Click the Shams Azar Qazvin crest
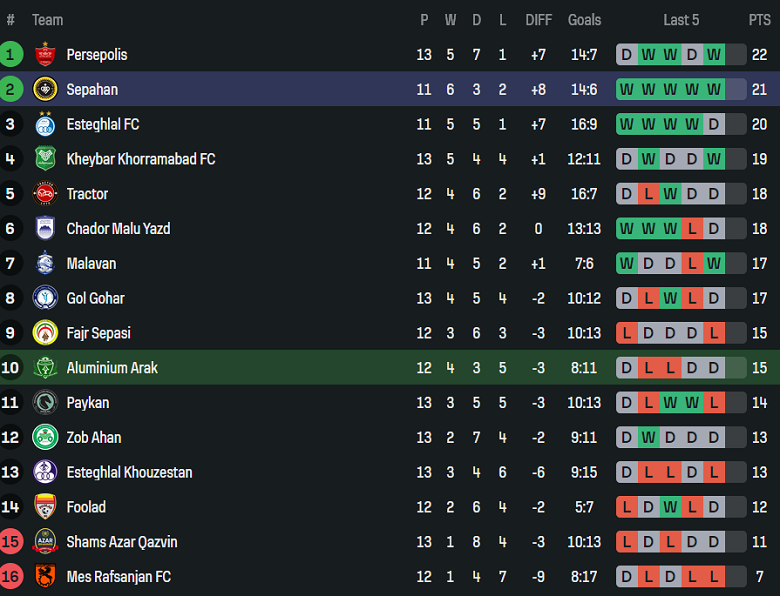This screenshot has height=596, width=780. tap(45, 542)
